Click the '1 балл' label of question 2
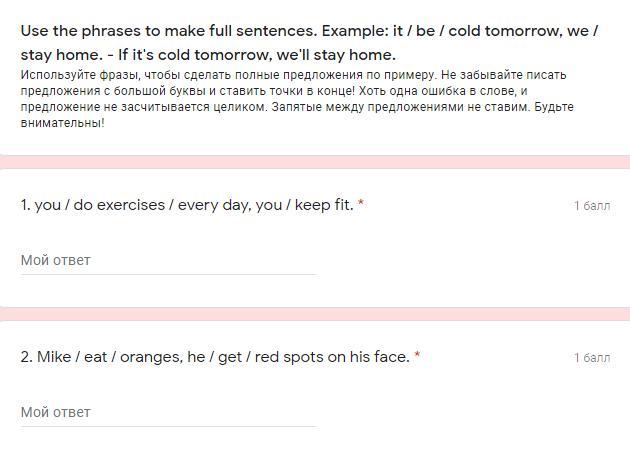630x456 pixels. pyautogui.click(x=591, y=358)
